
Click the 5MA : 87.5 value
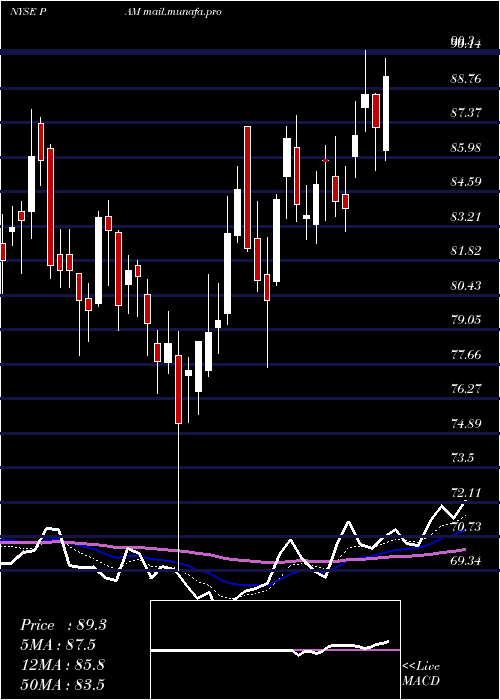click(x=58, y=645)
